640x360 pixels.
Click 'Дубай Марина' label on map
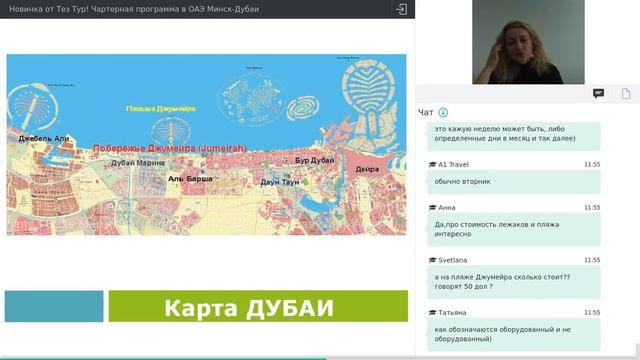(x=138, y=162)
